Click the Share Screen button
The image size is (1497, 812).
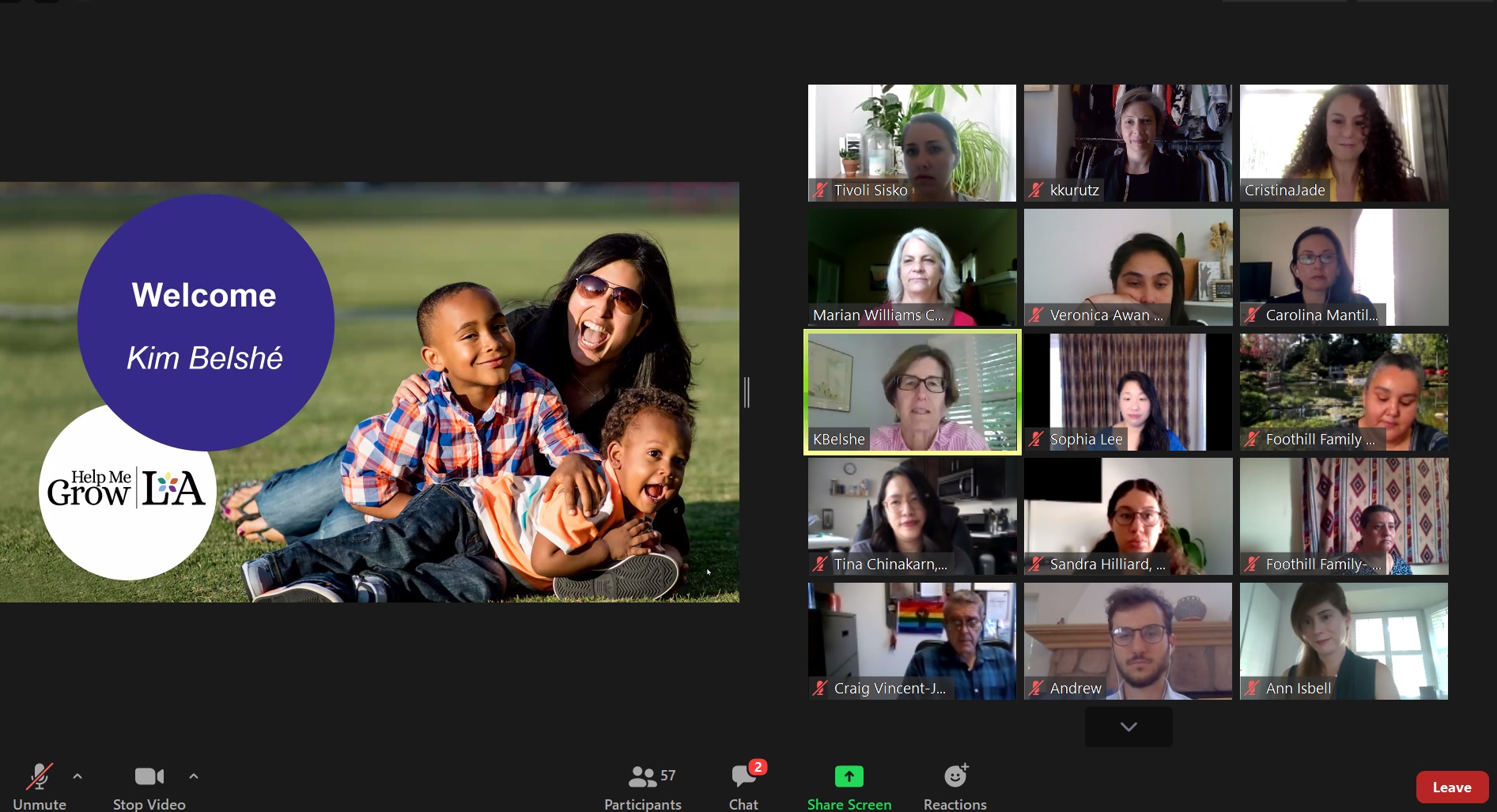pyautogui.click(x=849, y=786)
